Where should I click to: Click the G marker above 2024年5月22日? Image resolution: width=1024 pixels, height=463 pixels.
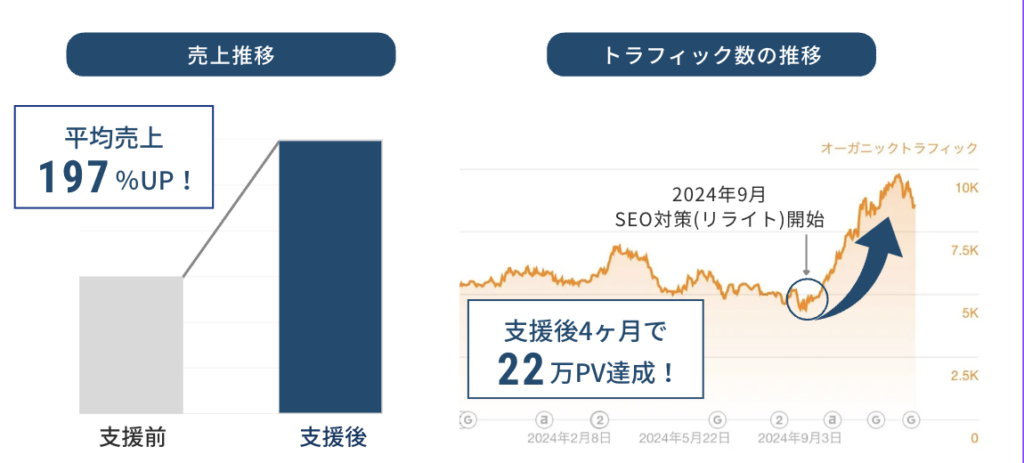[717, 418]
